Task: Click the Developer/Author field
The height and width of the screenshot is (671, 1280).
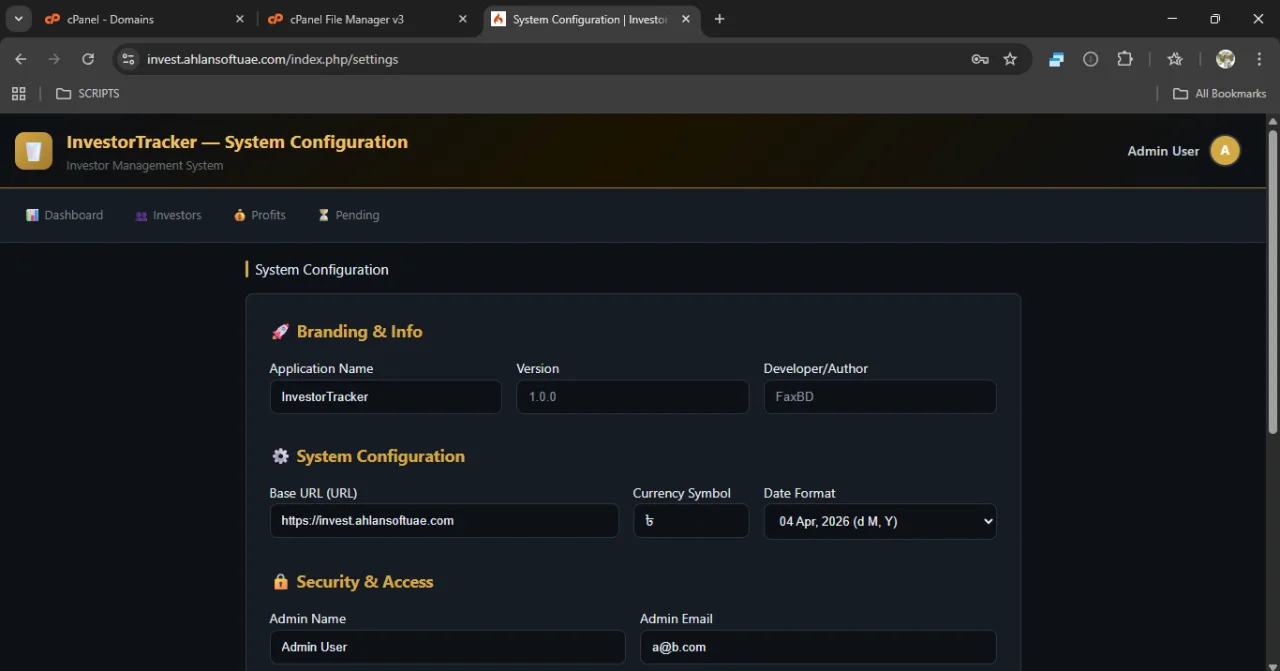Action: [880, 397]
